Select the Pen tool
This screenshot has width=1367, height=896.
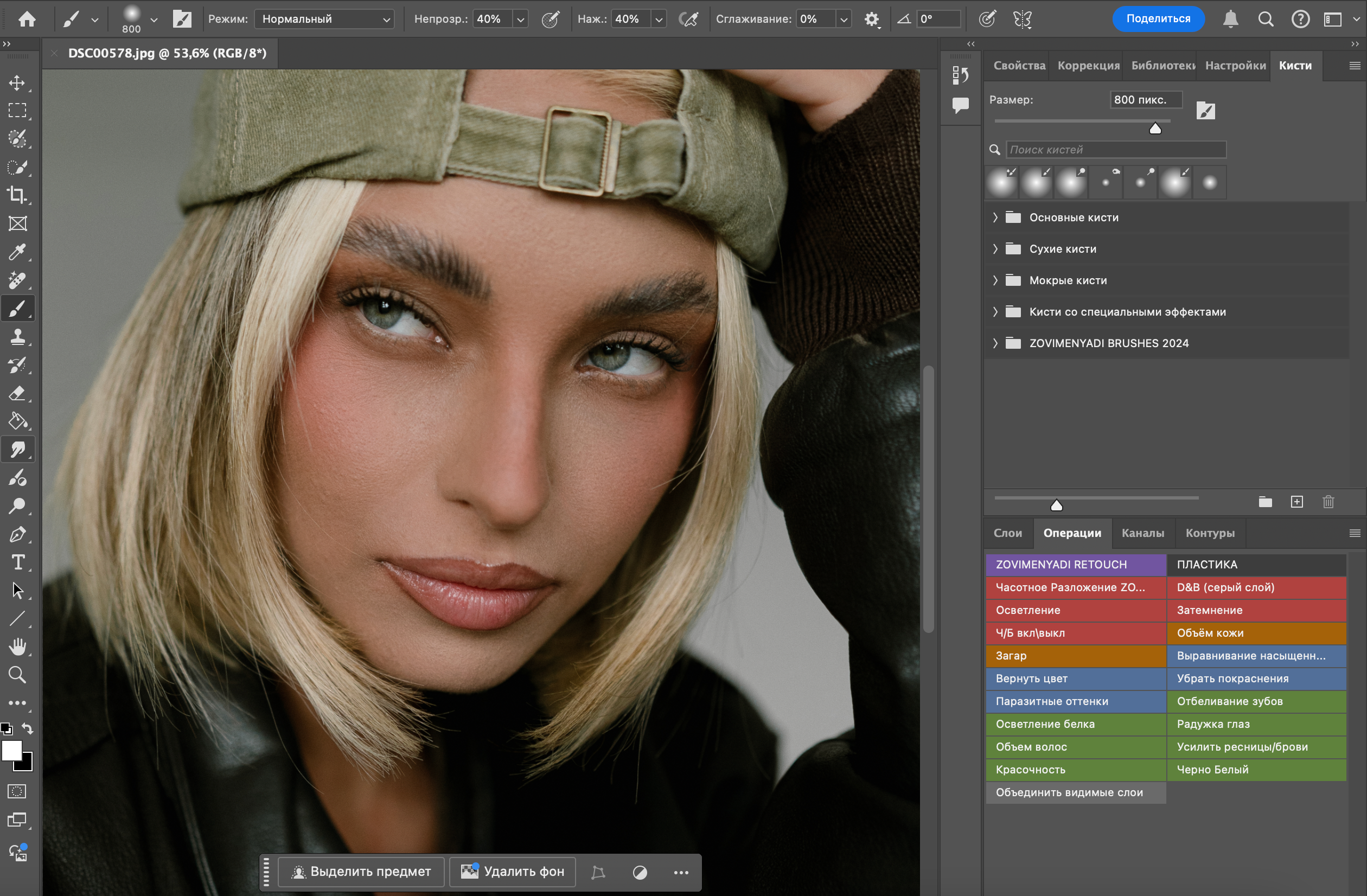(17, 534)
